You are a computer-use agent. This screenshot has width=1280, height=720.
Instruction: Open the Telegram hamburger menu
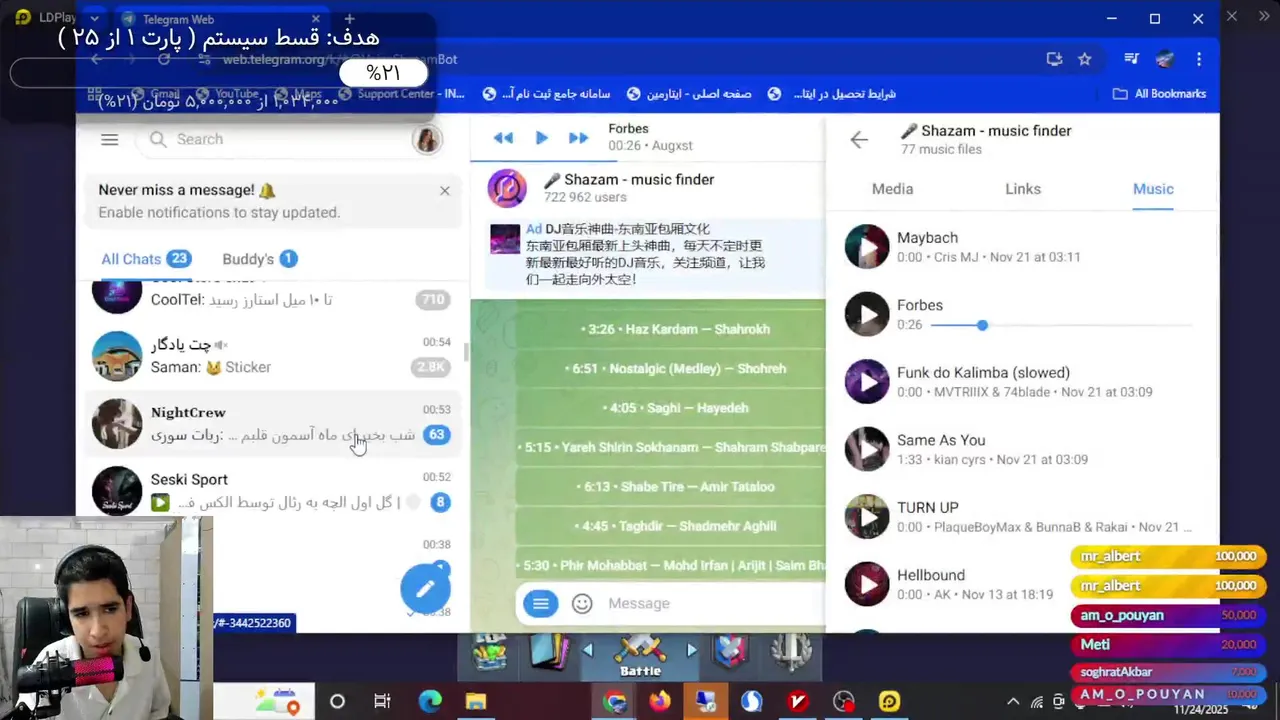(x=110, y=140)
